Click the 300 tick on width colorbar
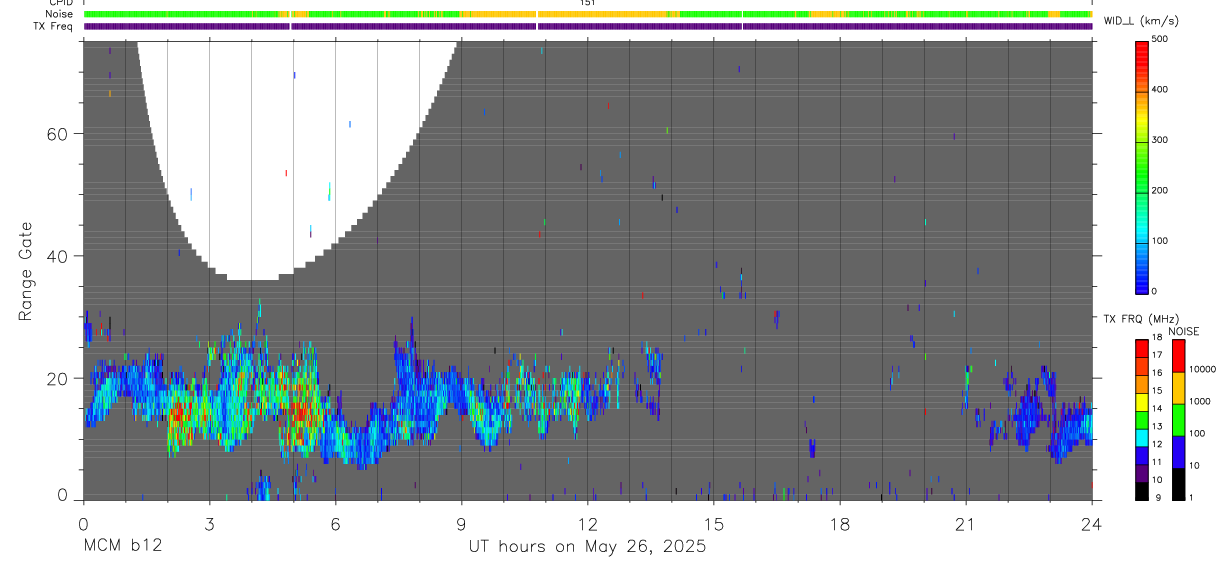1228x567 pixels. click(1160, 140)
